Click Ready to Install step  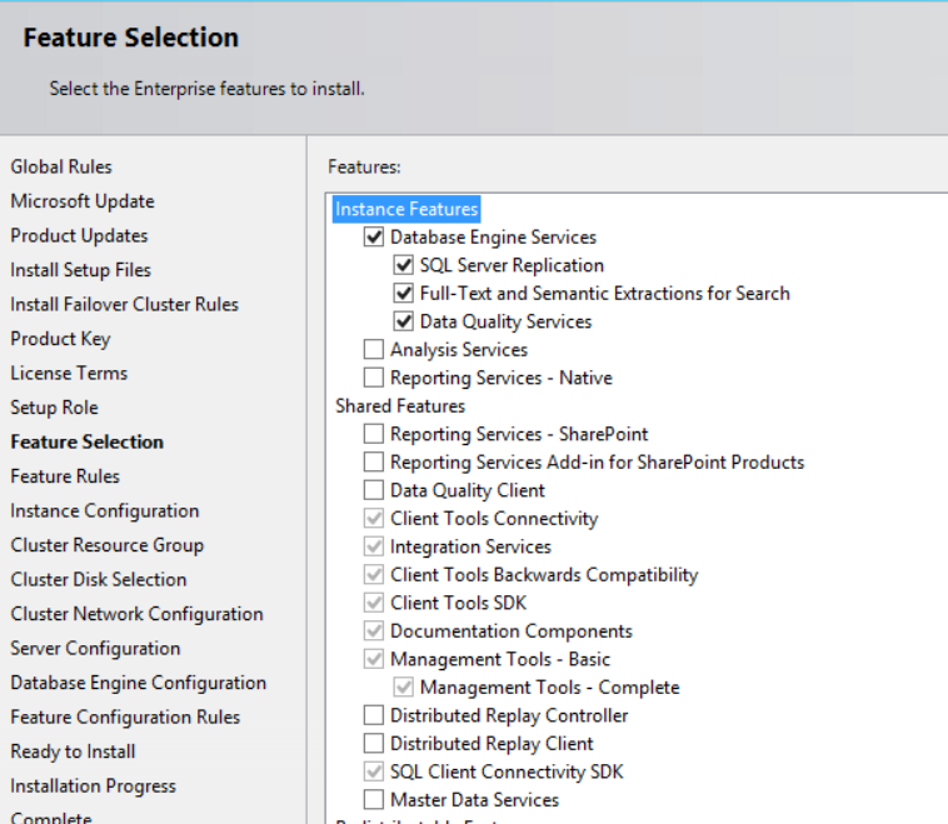point(73,752)
